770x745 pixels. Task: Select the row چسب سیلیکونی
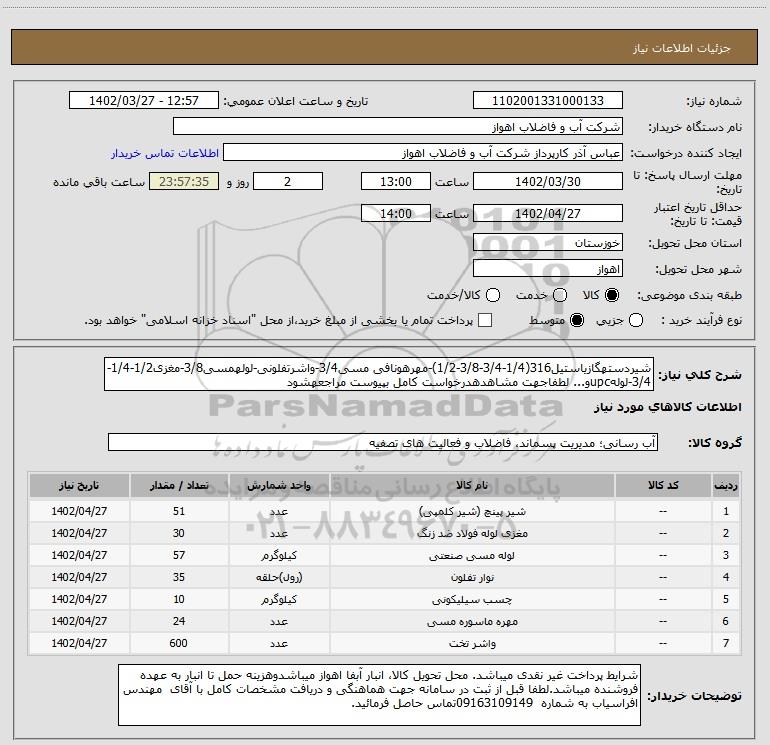(385, 599)
